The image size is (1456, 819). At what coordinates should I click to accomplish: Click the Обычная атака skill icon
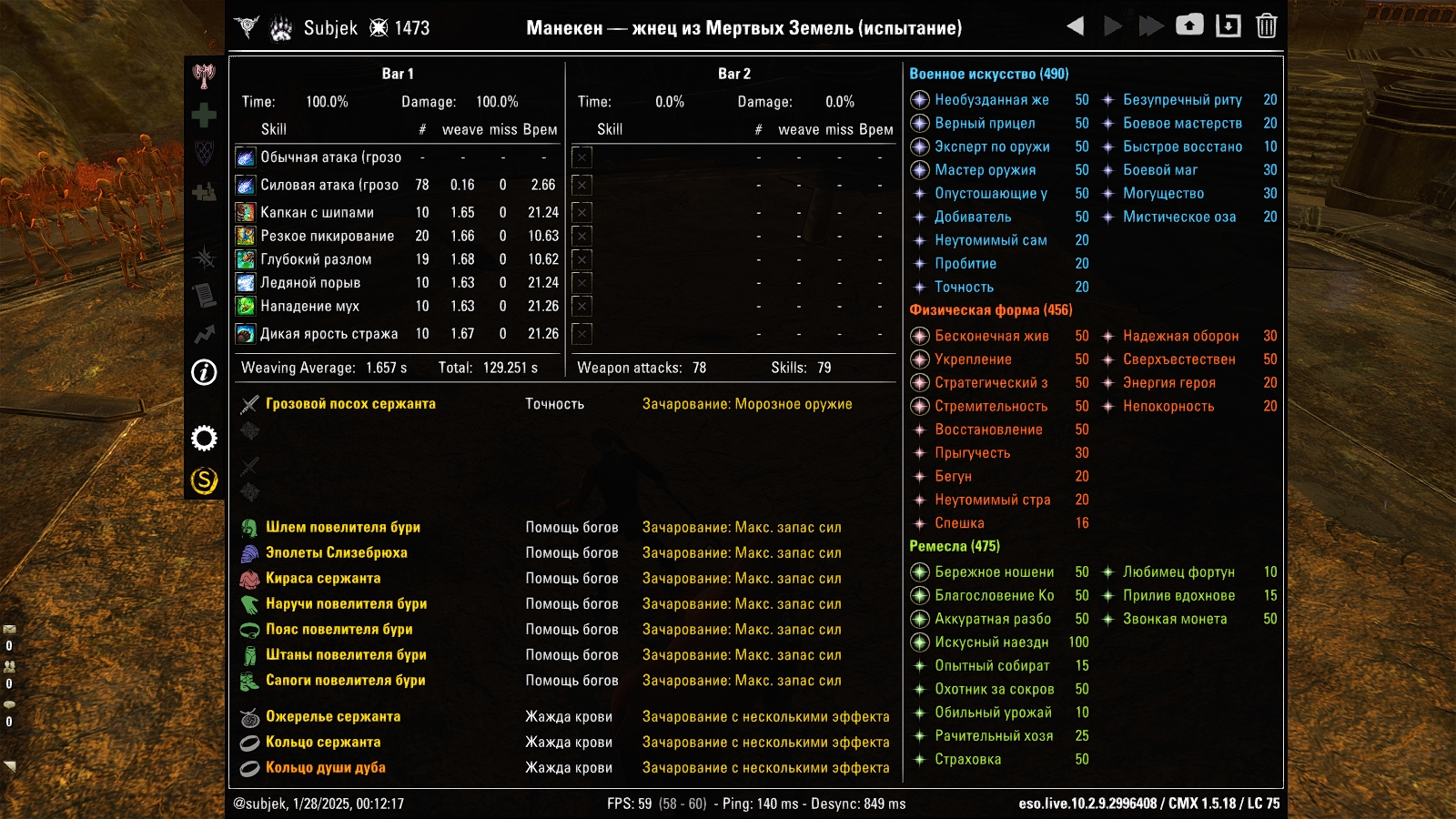[246, 157]
